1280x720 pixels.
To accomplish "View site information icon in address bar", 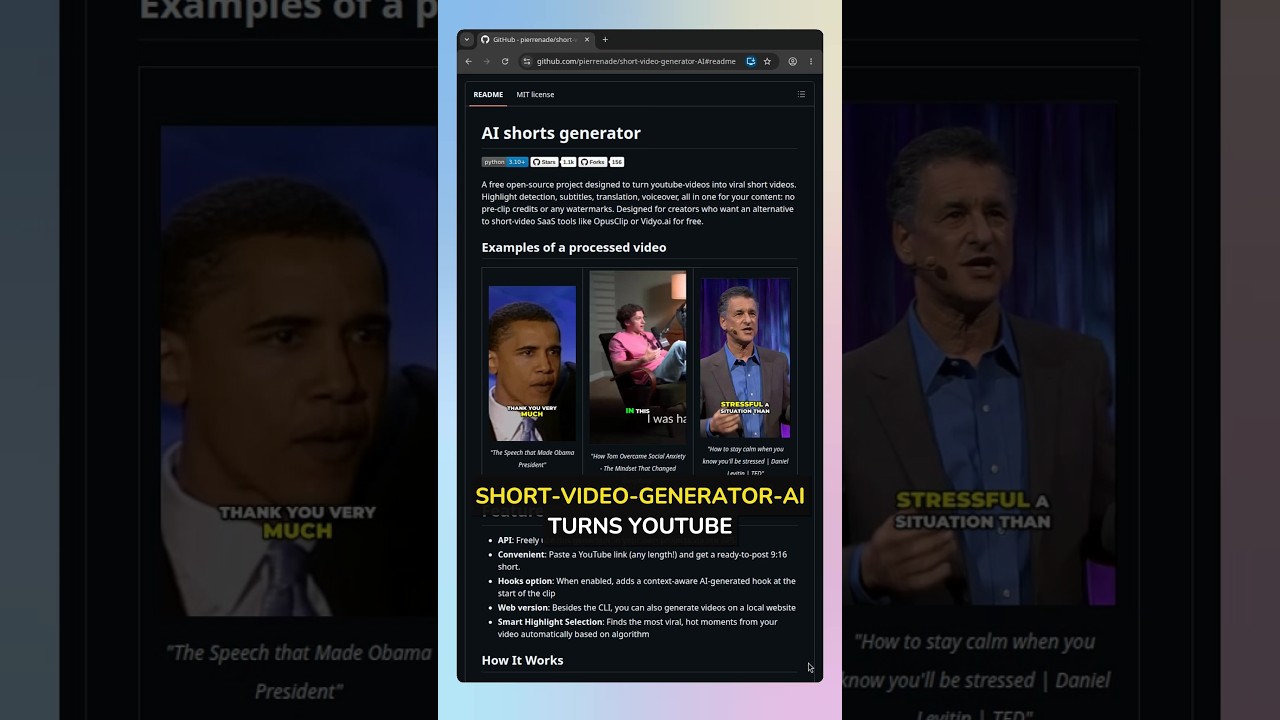I will [x=527, y=61].
